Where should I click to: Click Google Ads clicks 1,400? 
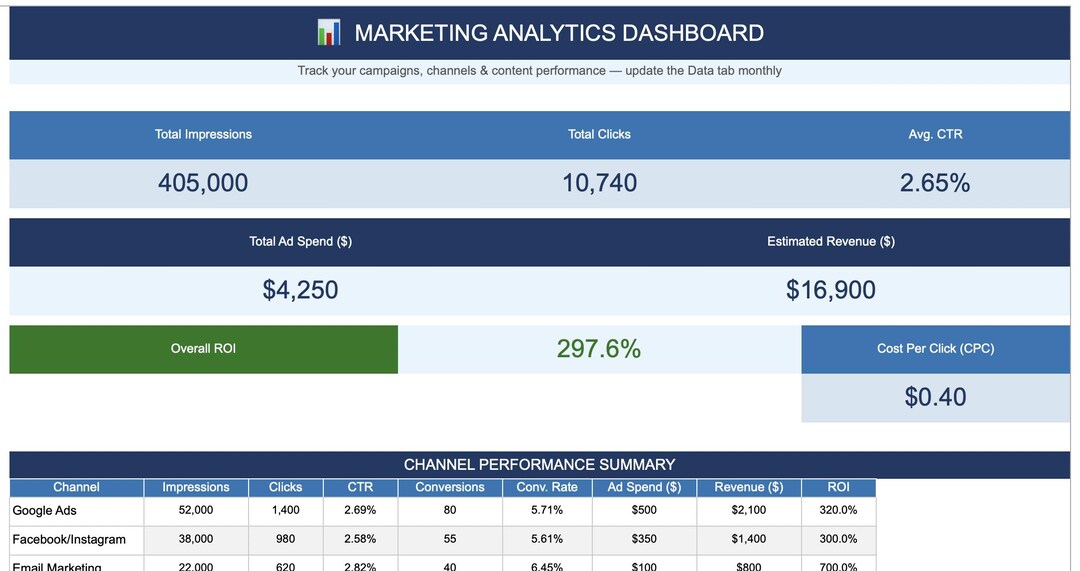point(285,510)
